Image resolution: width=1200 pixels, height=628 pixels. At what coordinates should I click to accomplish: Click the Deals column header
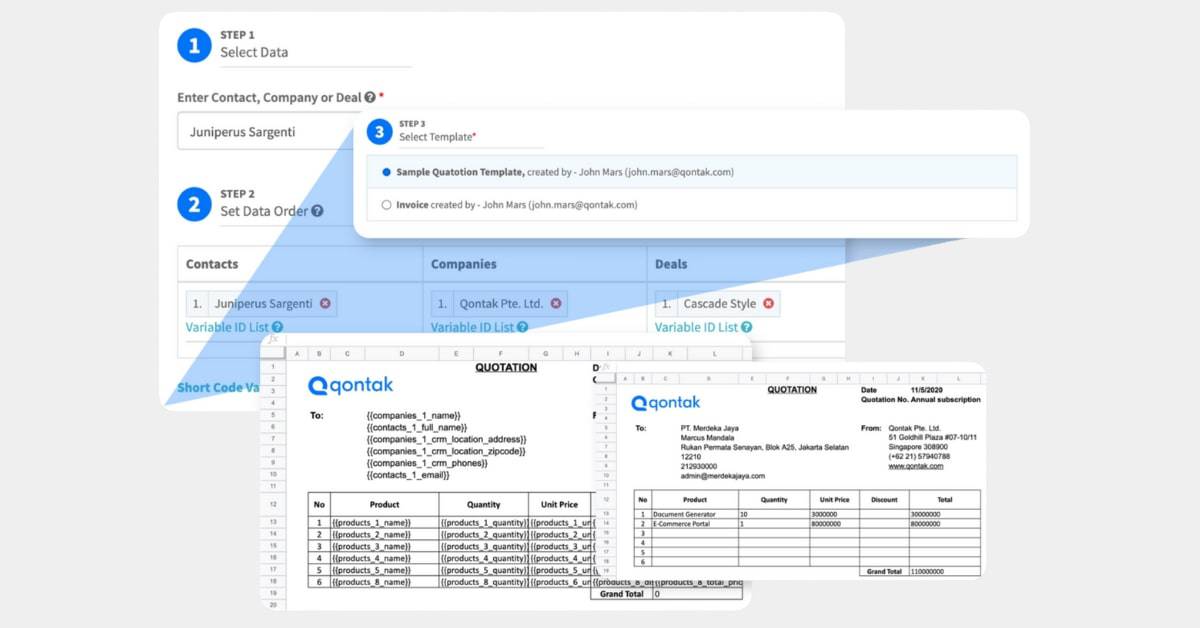click(x=745, y=264)
